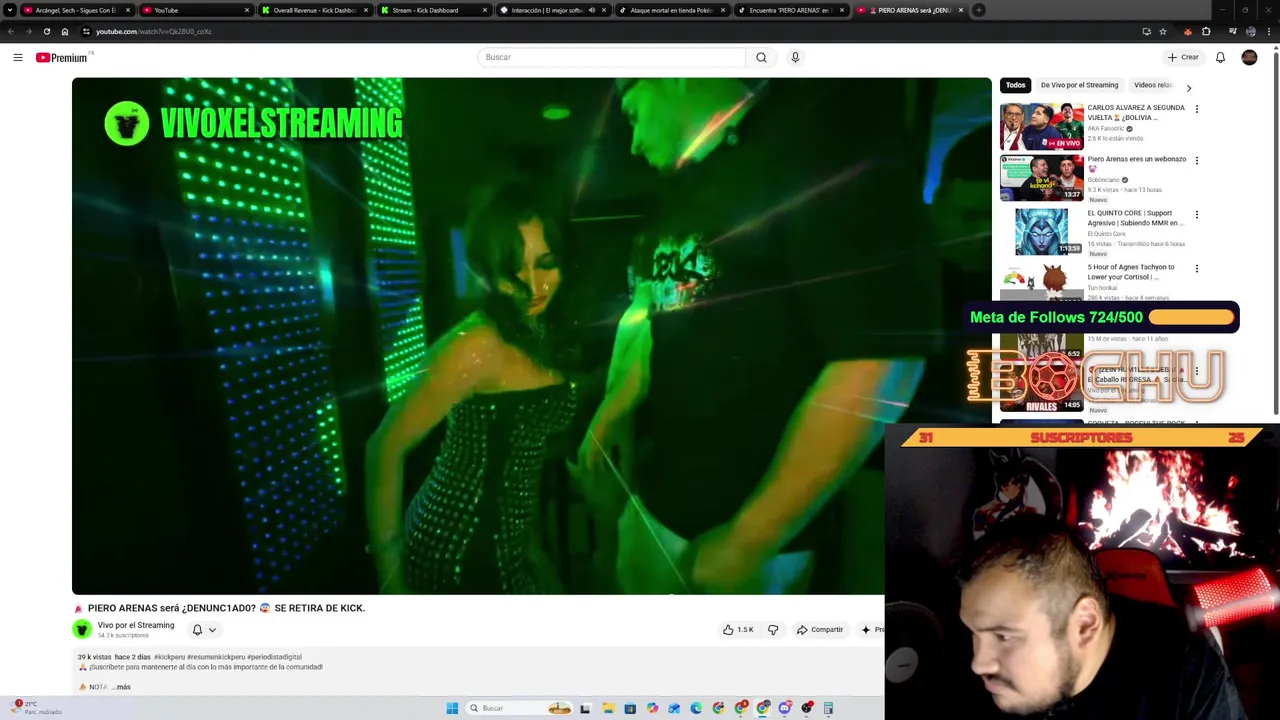Focus the Buscar search field in YouTube
The height and width of the screenshot is (720, 1280).
click(611, 57)
